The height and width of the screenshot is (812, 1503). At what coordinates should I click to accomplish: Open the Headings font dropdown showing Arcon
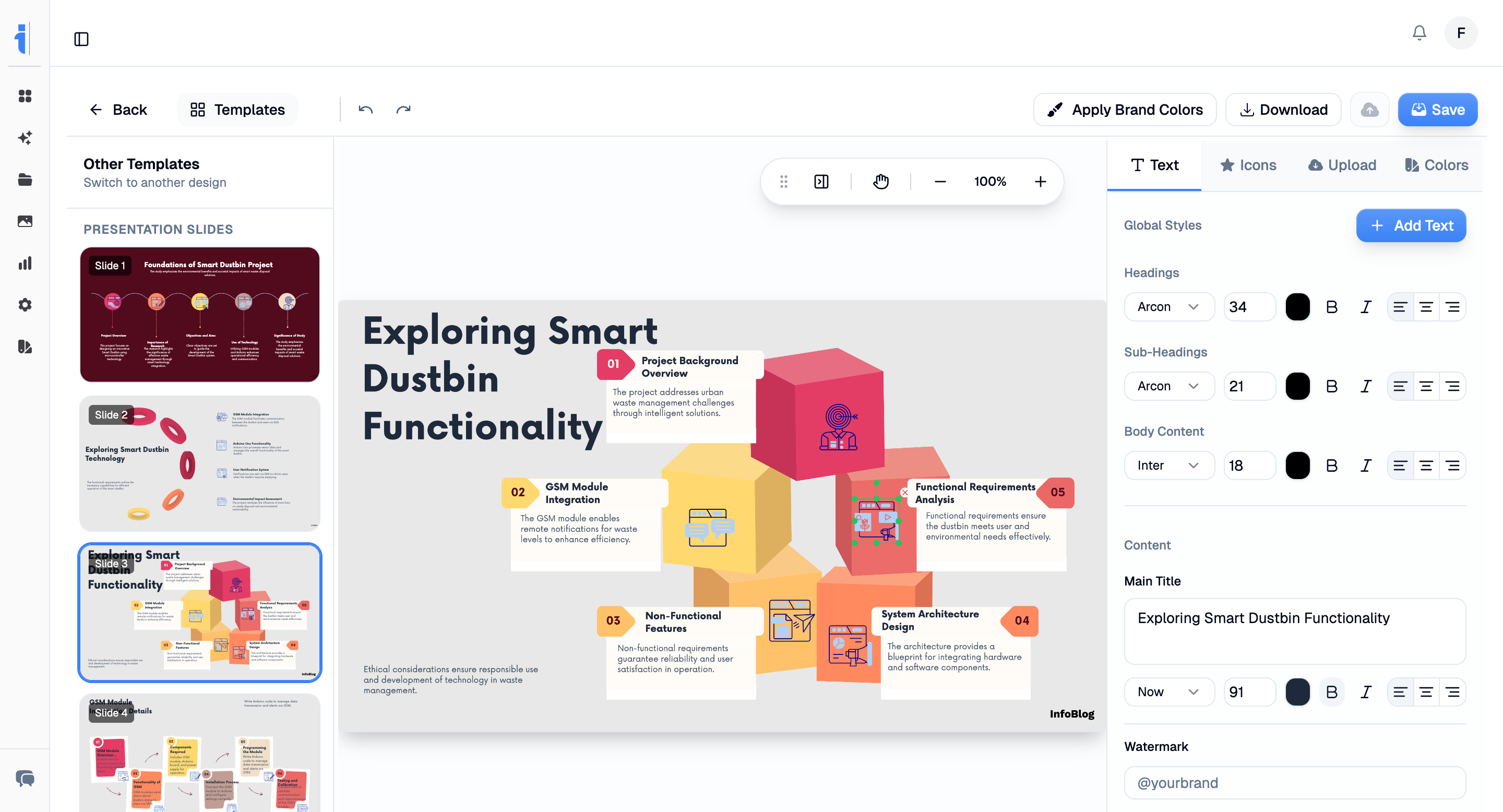pos(1169,306)
